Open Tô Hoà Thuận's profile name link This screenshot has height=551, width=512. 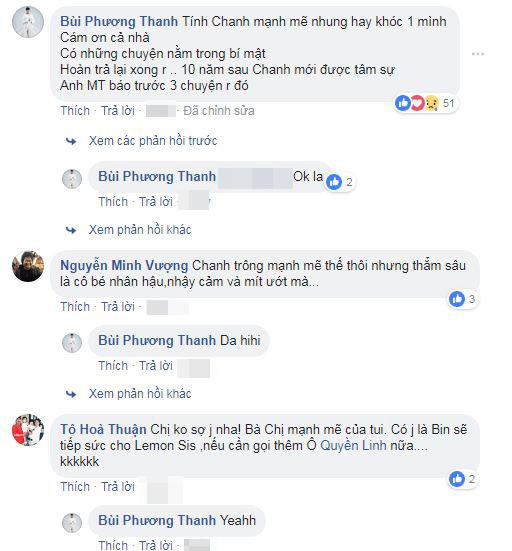click(103, 429)
